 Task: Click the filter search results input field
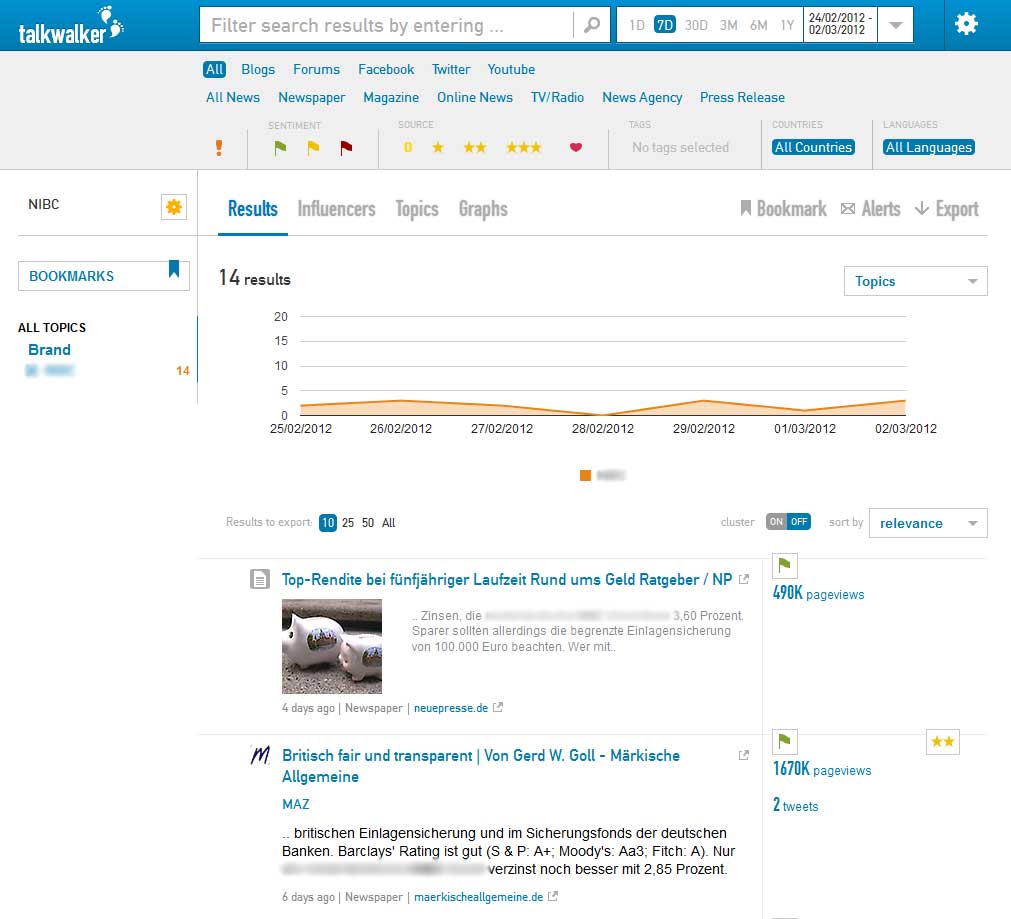(386, 26)
